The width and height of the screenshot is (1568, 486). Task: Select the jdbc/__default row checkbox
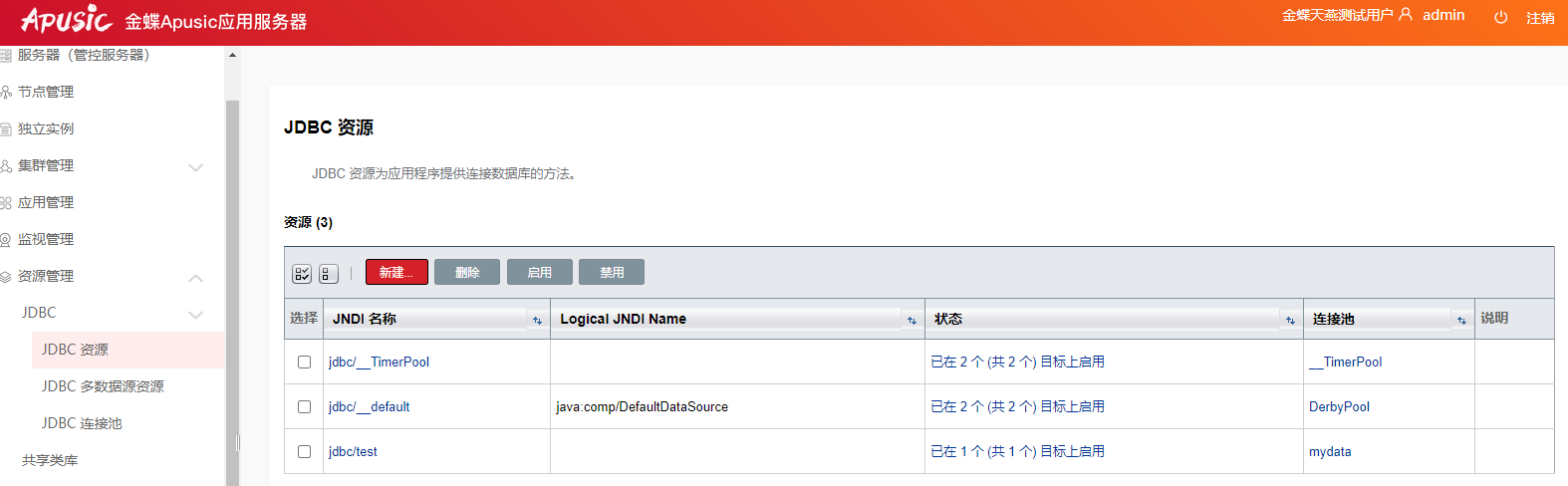tap(305, 407)
